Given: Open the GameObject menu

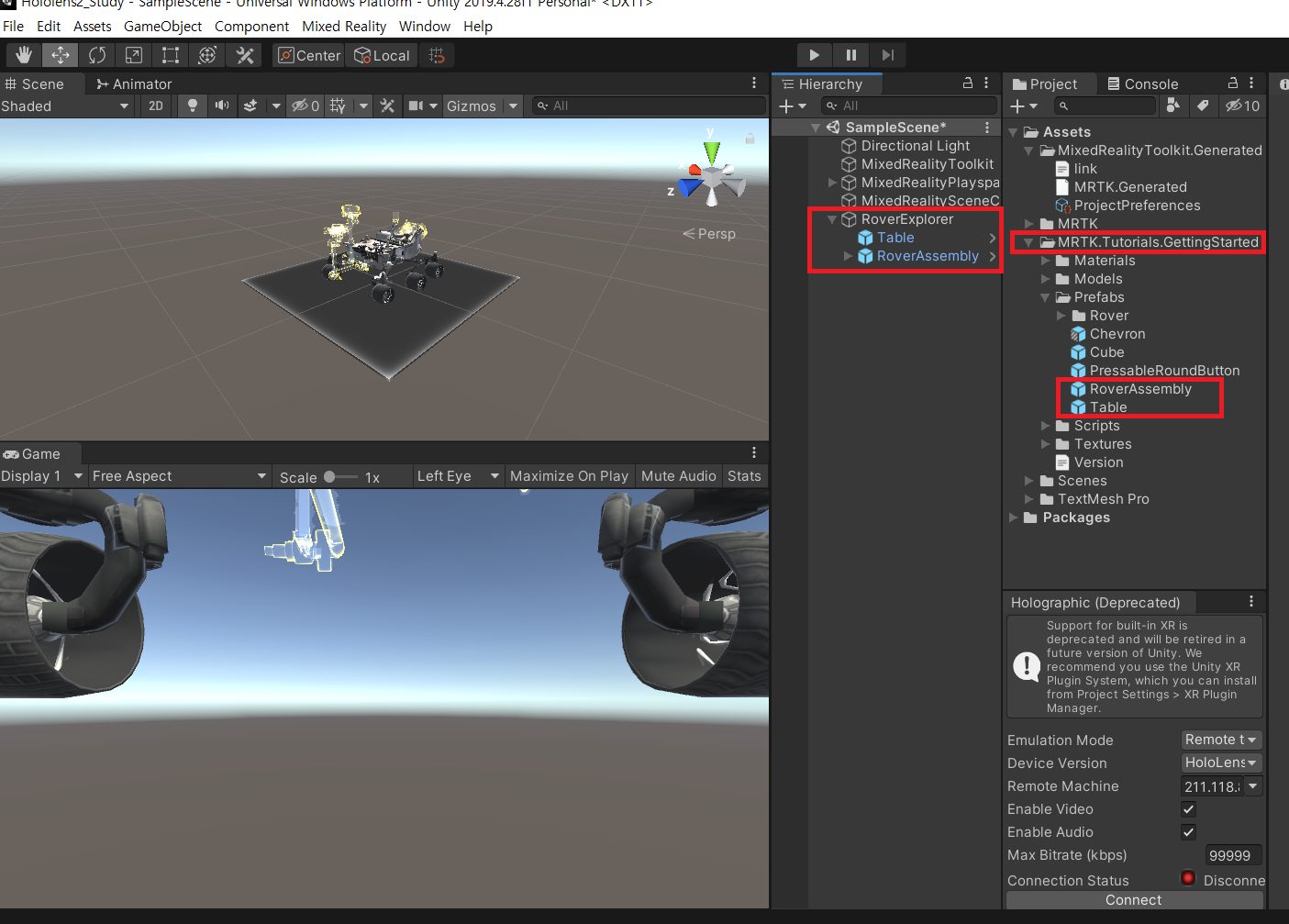Looking at the screenshot, I should click(162, 26).
